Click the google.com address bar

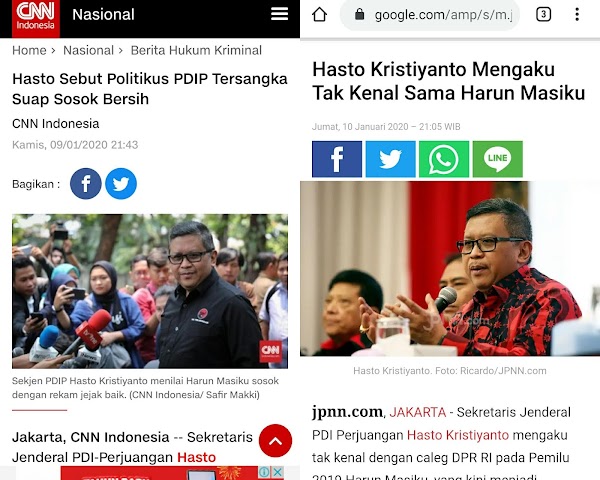(x=430, y=15)
